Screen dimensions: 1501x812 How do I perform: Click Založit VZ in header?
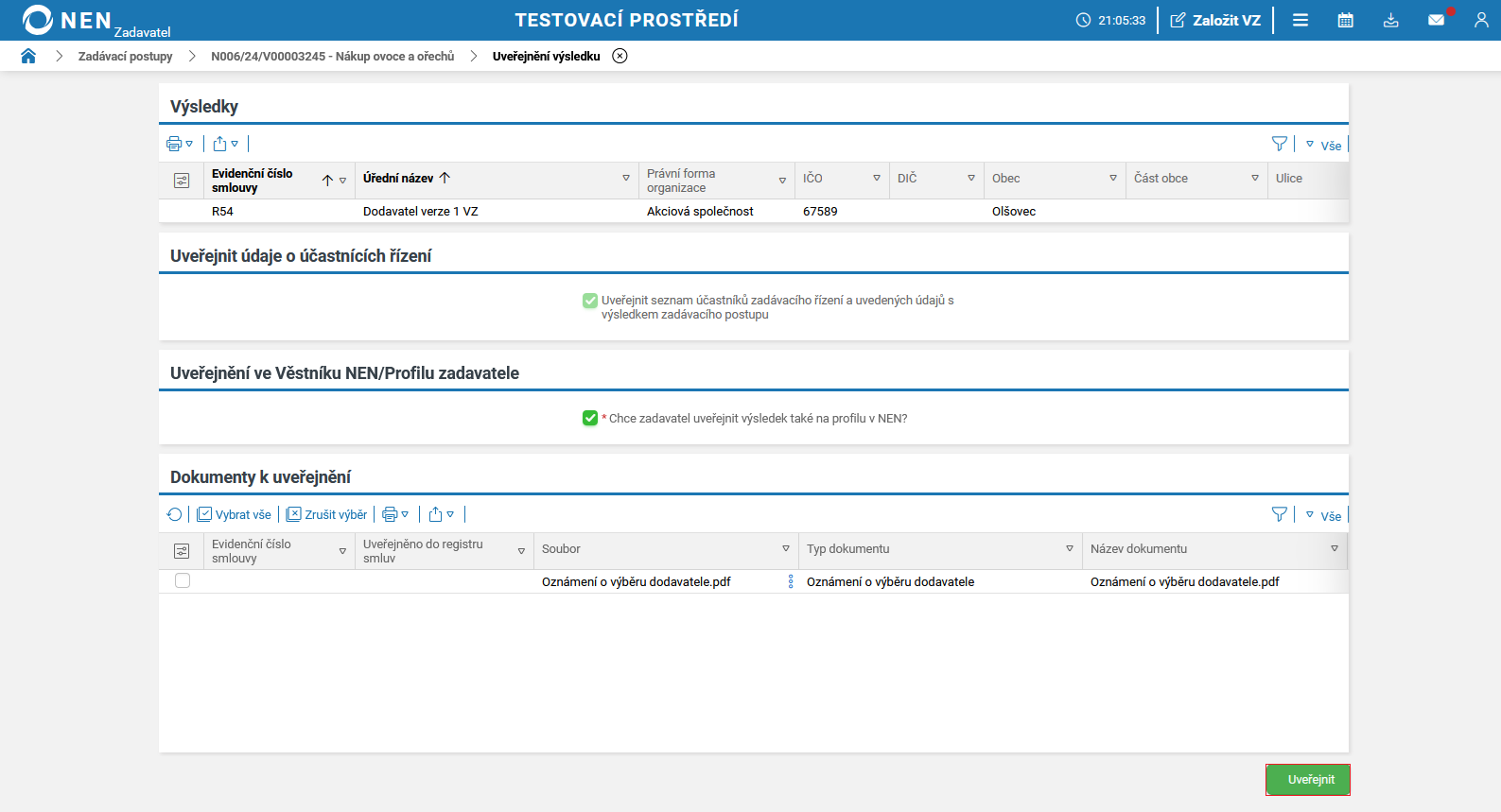(x=1215, y=20)
